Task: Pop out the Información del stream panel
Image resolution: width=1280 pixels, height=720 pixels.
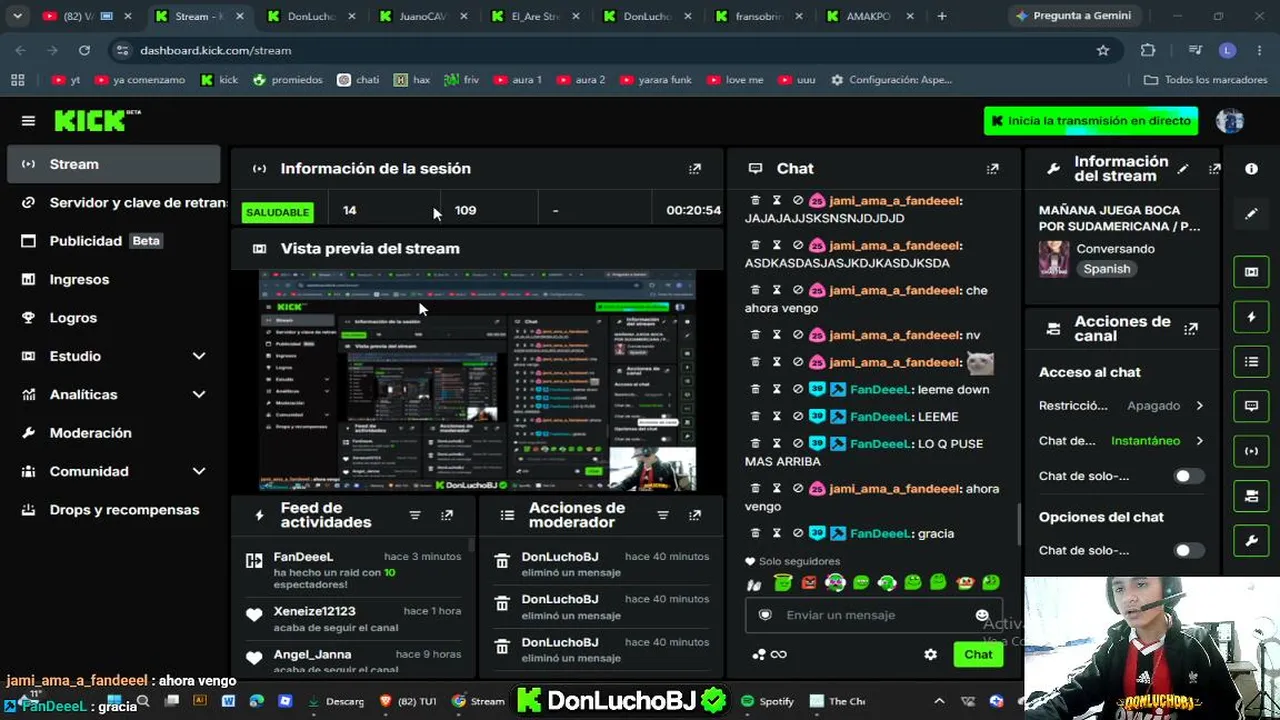Action: point(1214,169)
